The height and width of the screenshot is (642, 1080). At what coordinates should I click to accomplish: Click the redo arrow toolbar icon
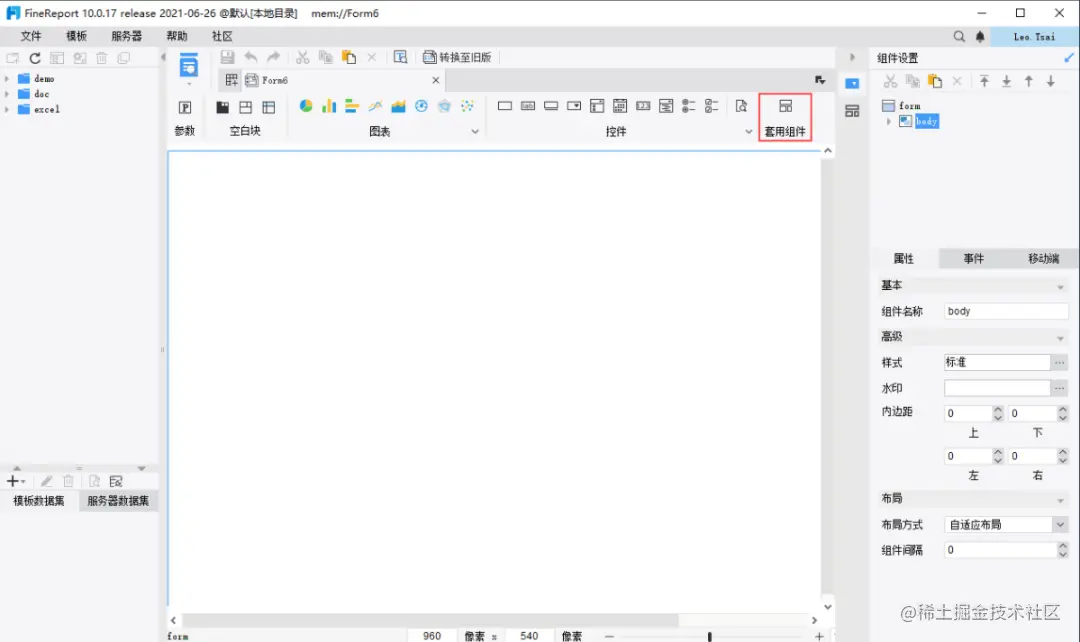273,57
